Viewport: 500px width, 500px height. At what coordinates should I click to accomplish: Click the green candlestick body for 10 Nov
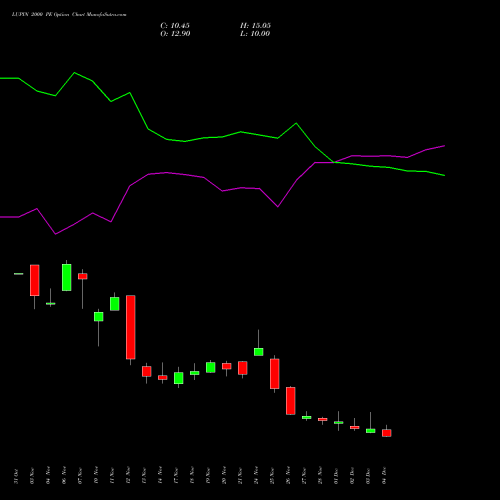pos(99,316)
